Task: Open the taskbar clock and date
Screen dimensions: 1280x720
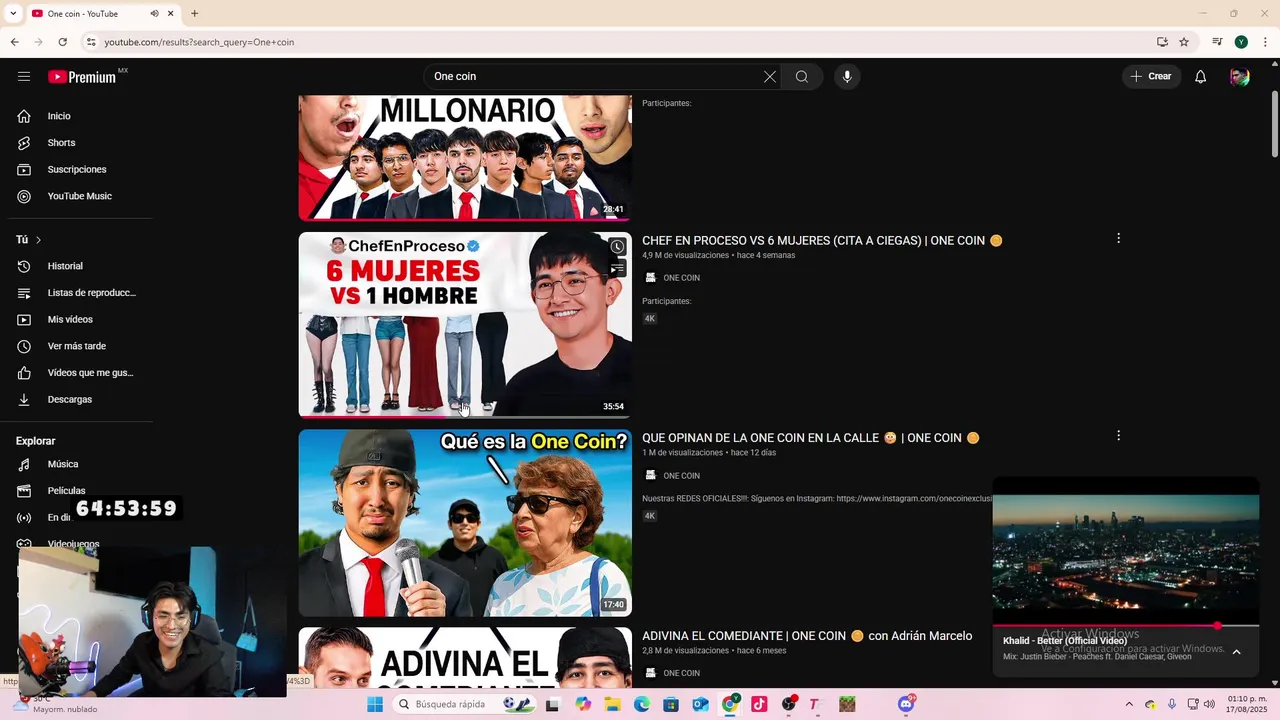Action: (1246, 704)
